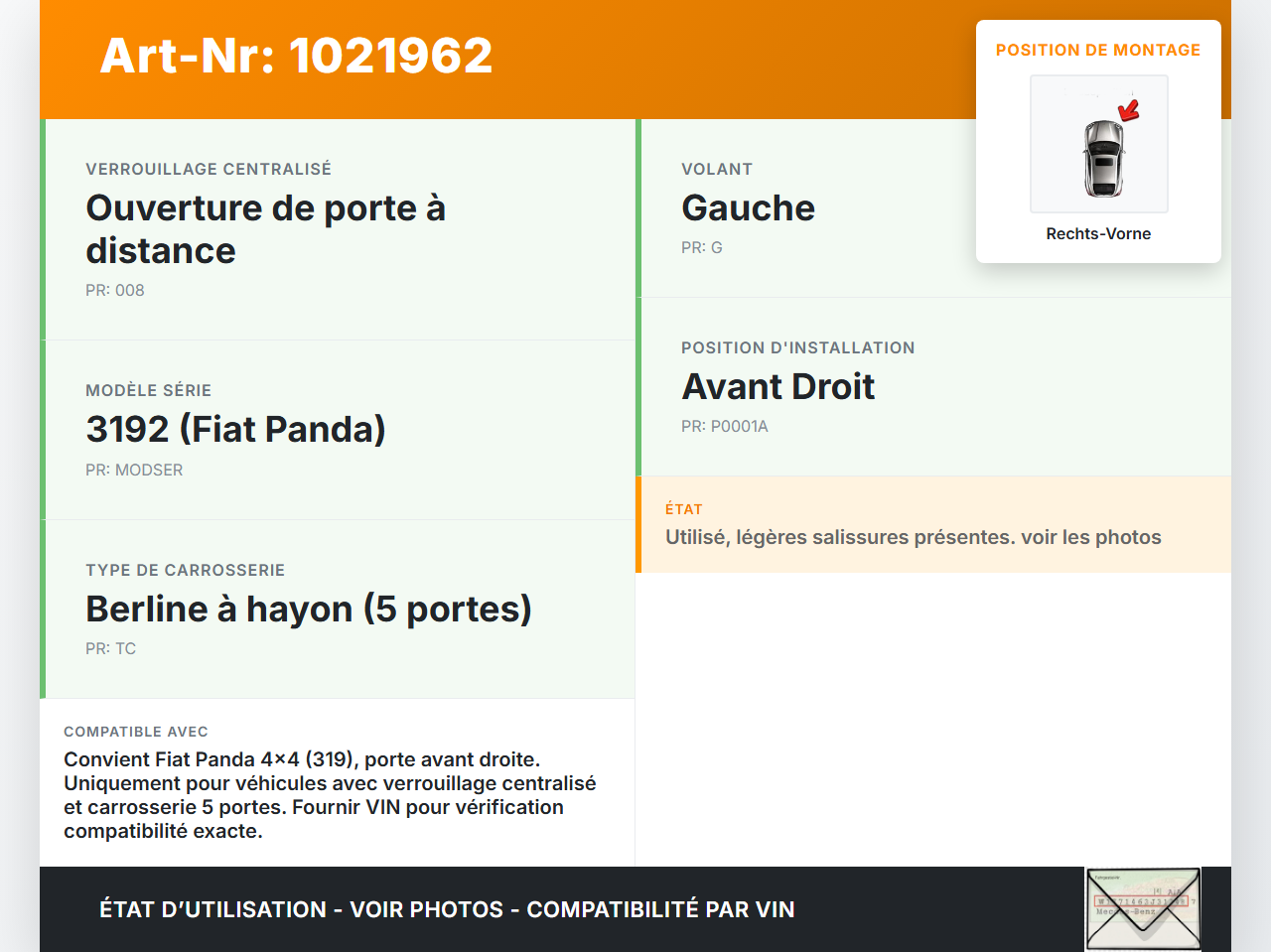Select the Position de Montage card header
This screenshot has width=1271, height=952.
(x=1098, y=49)
